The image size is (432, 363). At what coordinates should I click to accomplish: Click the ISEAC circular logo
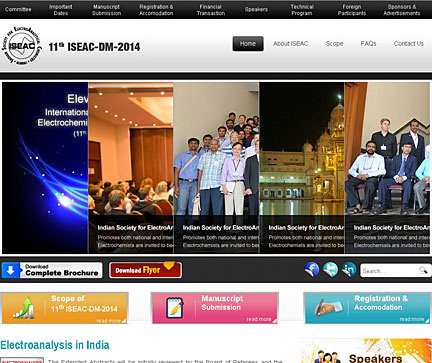[x=22, y=46]
